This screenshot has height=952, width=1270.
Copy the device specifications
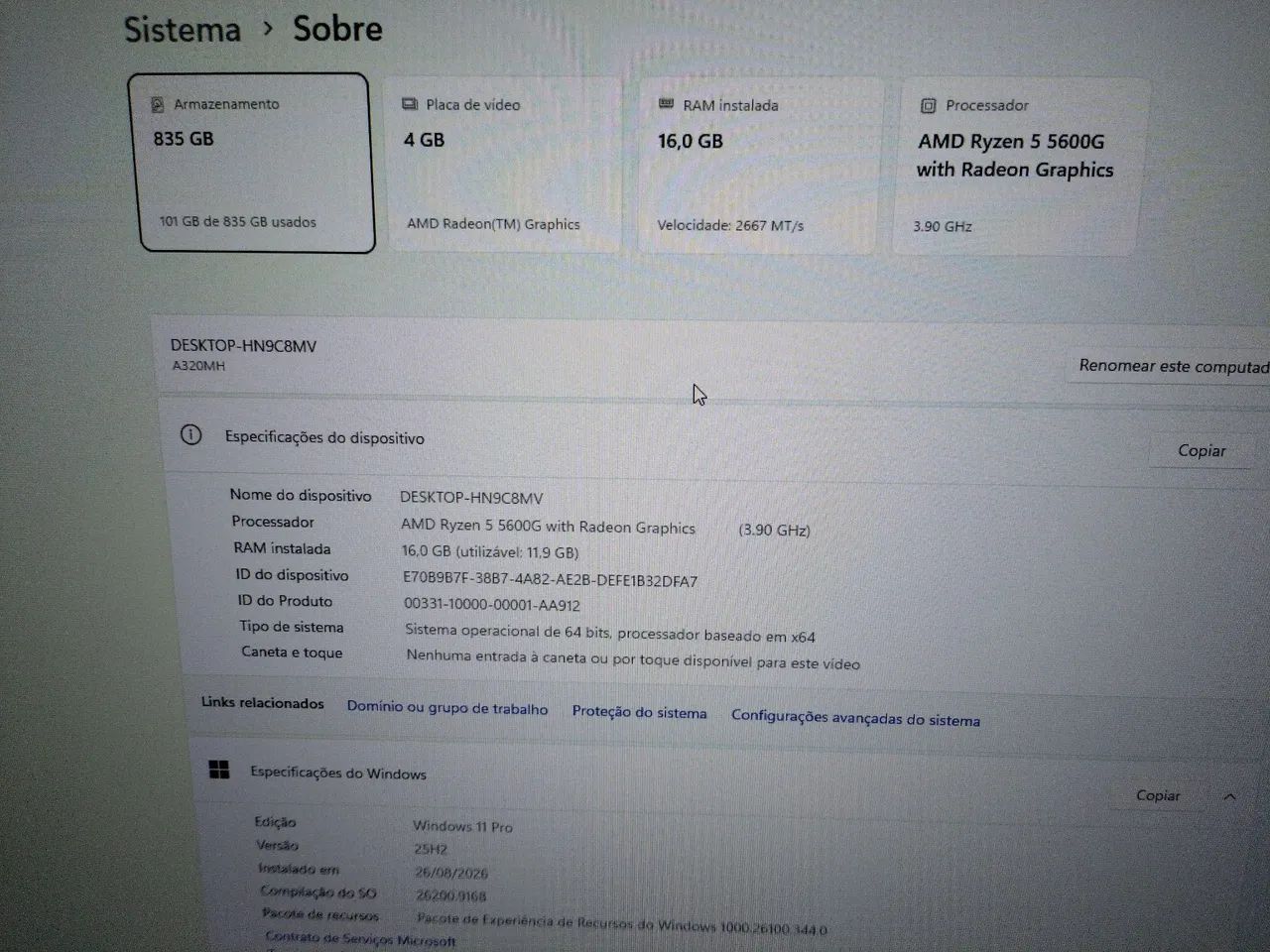click(x=1202, y=450)
